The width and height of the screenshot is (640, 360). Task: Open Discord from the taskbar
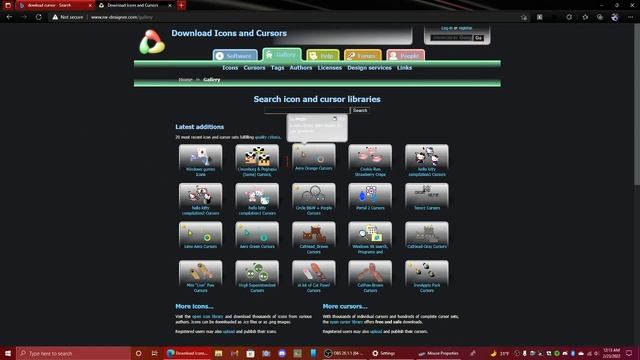coord(282,353)
